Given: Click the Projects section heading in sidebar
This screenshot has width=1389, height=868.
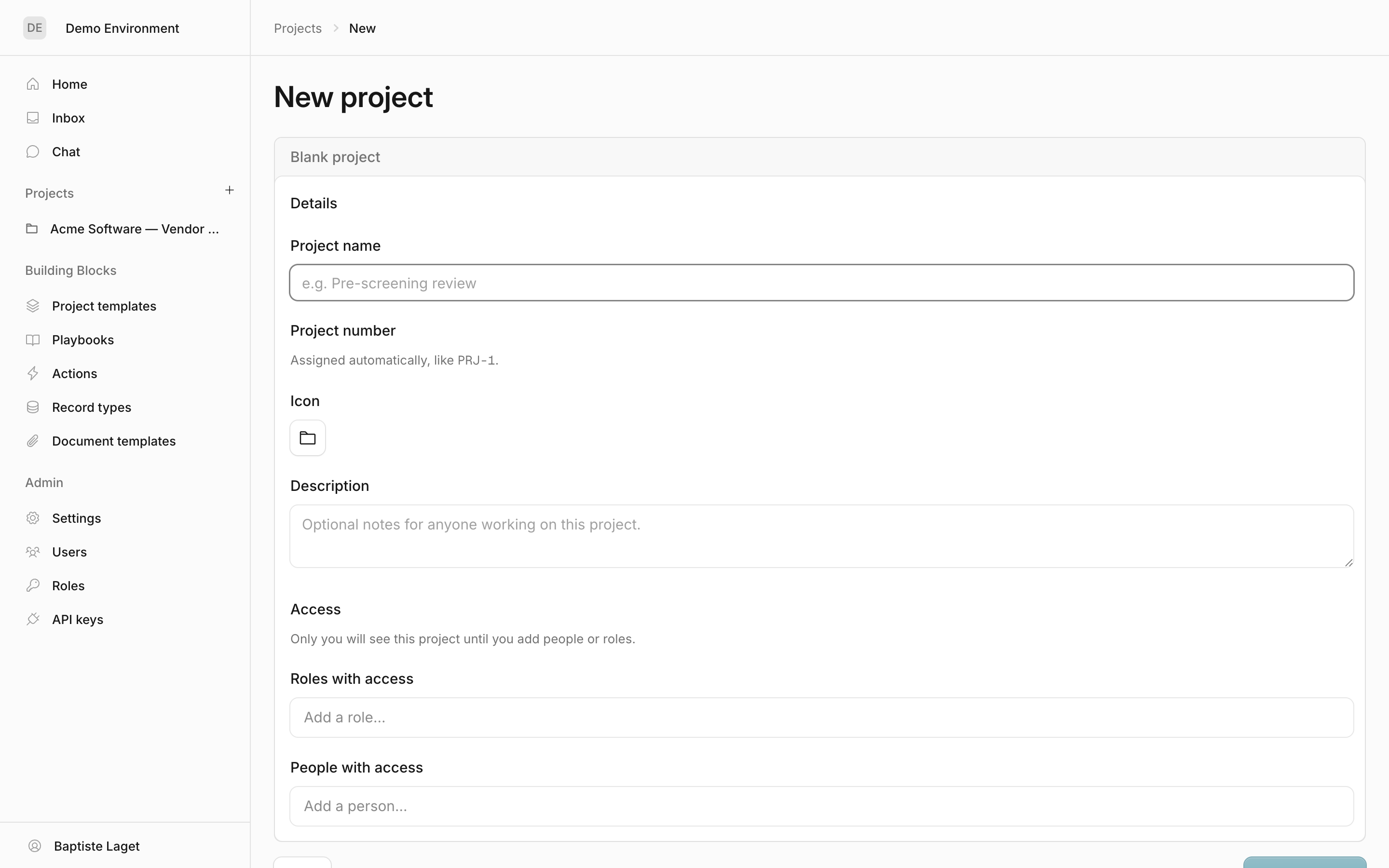Looking at the screenshot, I should [49, 193].
